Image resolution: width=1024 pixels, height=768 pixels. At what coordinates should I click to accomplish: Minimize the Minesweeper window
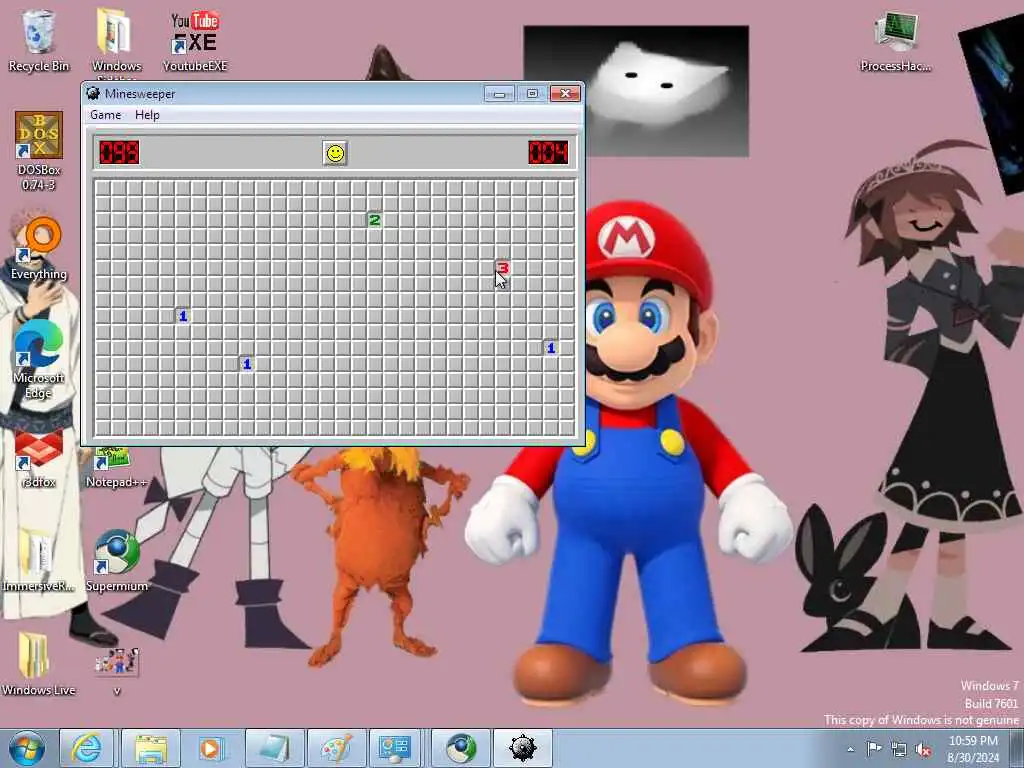pyautogui.click(x=500, y=94)
